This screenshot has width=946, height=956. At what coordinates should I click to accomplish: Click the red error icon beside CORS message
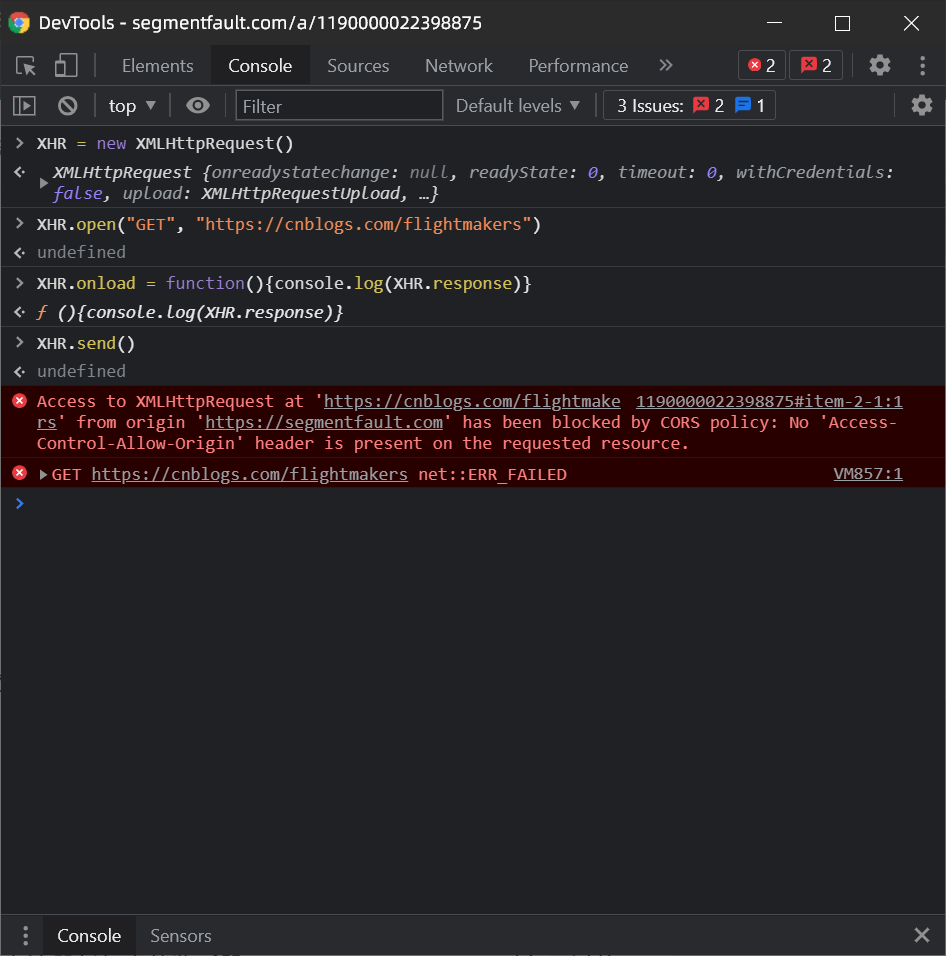point(20,401)
